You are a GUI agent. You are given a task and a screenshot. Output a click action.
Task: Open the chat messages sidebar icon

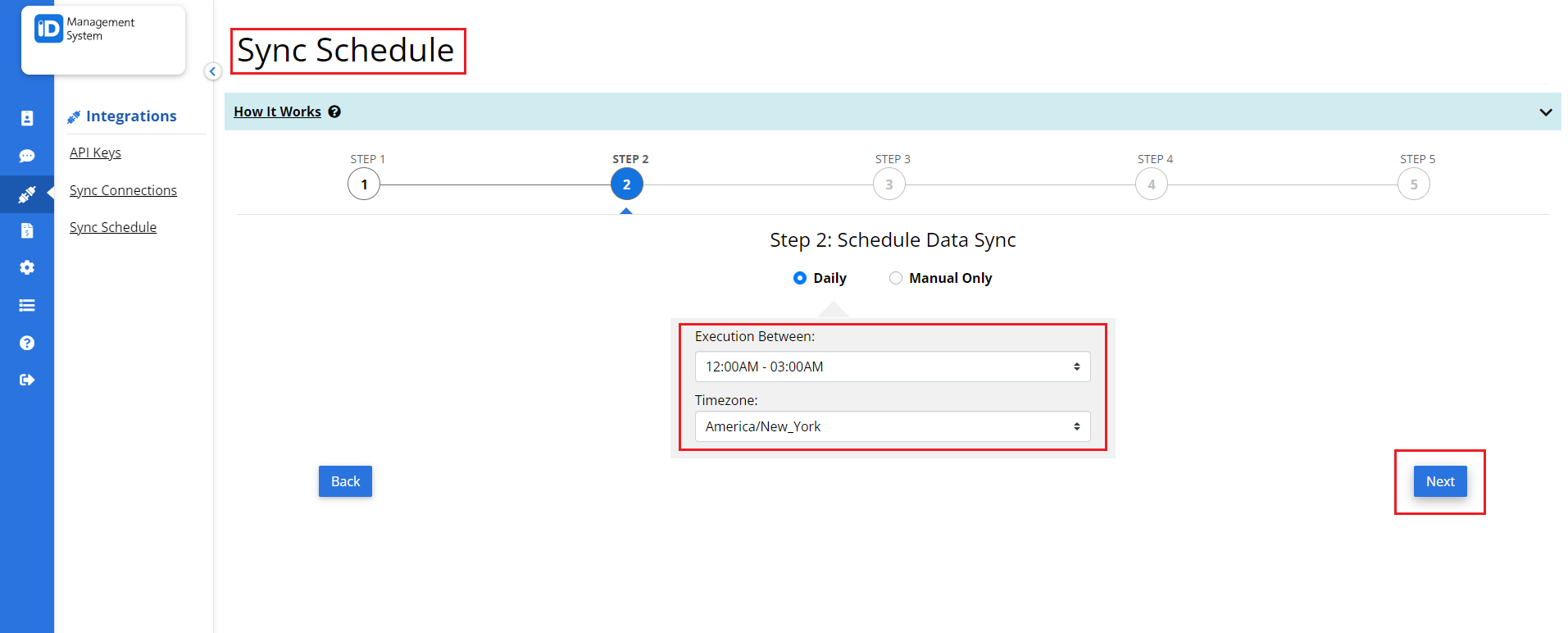click(x=27, y=156)
